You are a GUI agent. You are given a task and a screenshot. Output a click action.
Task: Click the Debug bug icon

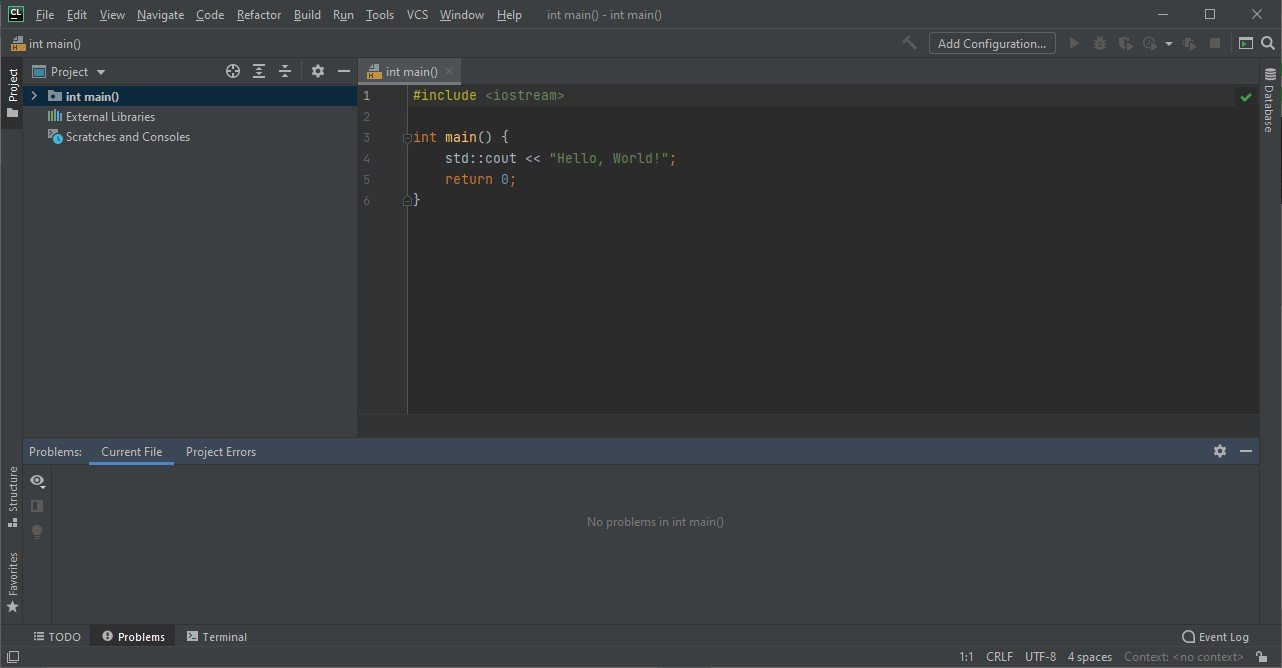point(1100,43)
